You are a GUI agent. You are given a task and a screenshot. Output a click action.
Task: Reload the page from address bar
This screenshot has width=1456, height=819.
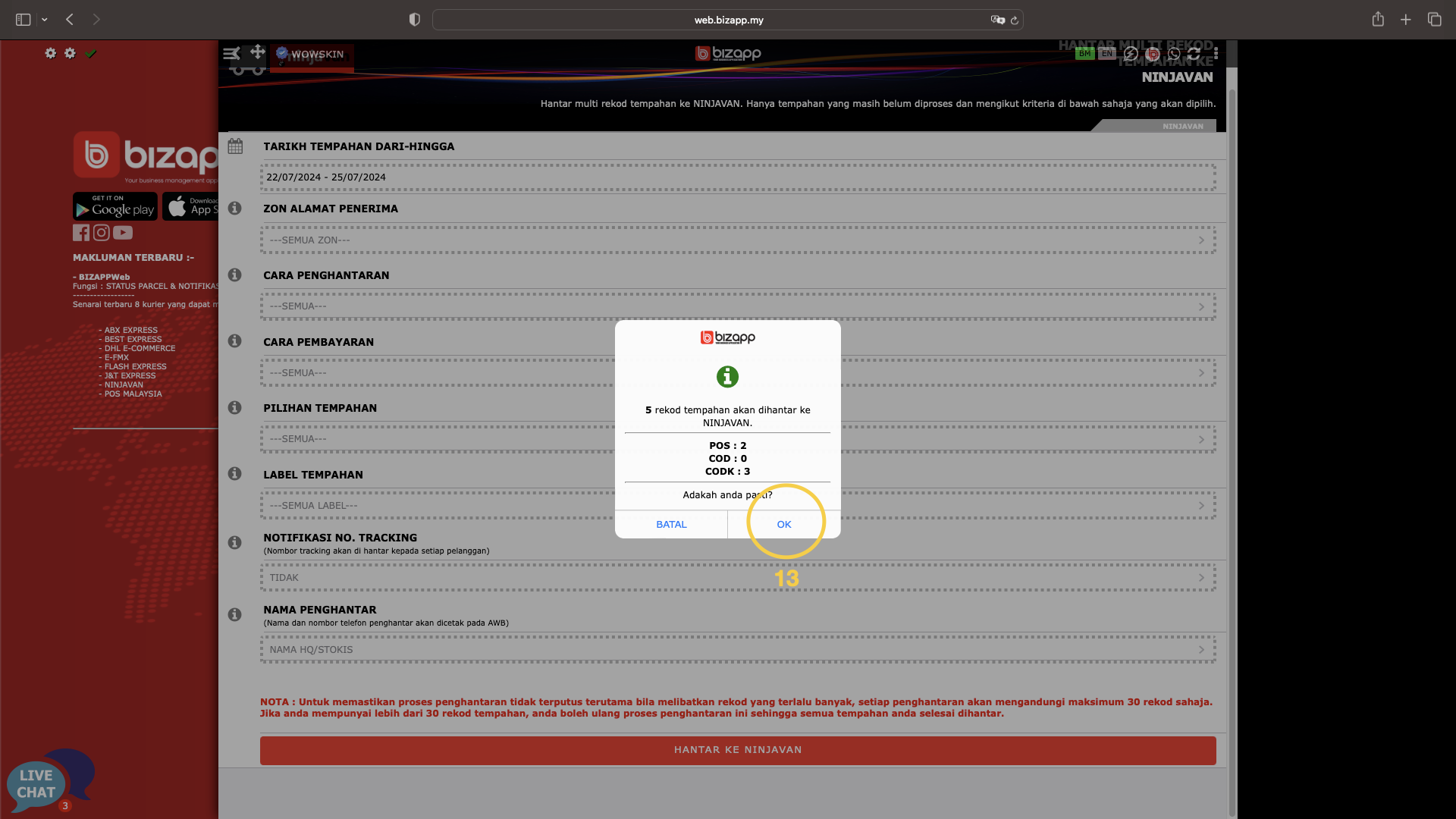[x=1014, y=20]
